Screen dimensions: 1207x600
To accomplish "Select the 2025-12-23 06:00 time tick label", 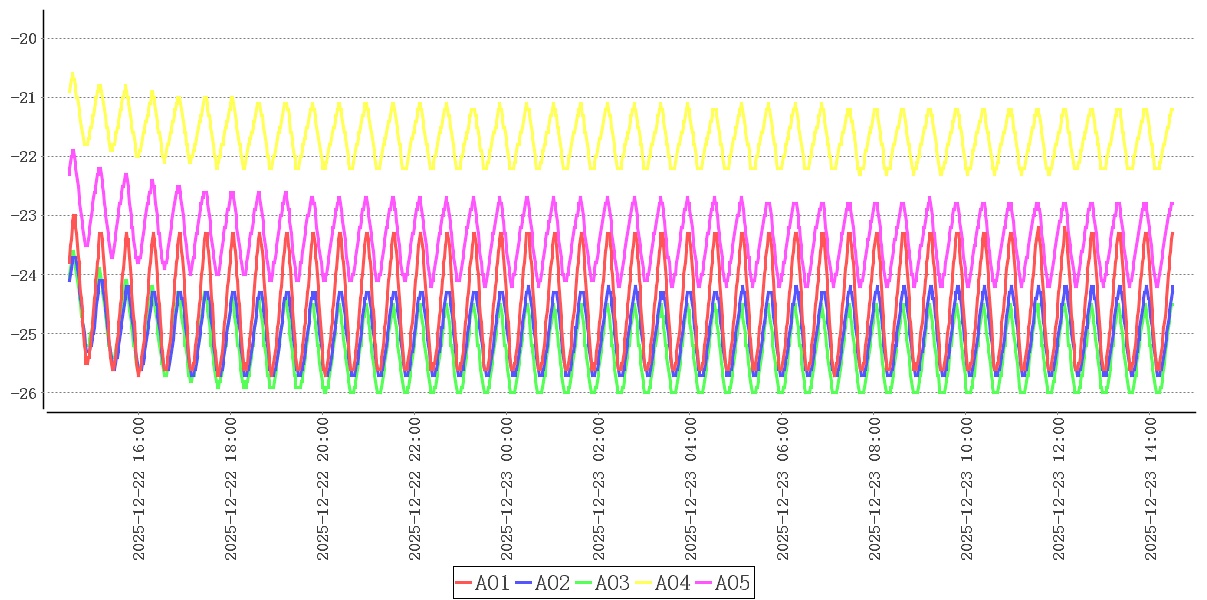I will coord(783,490).
